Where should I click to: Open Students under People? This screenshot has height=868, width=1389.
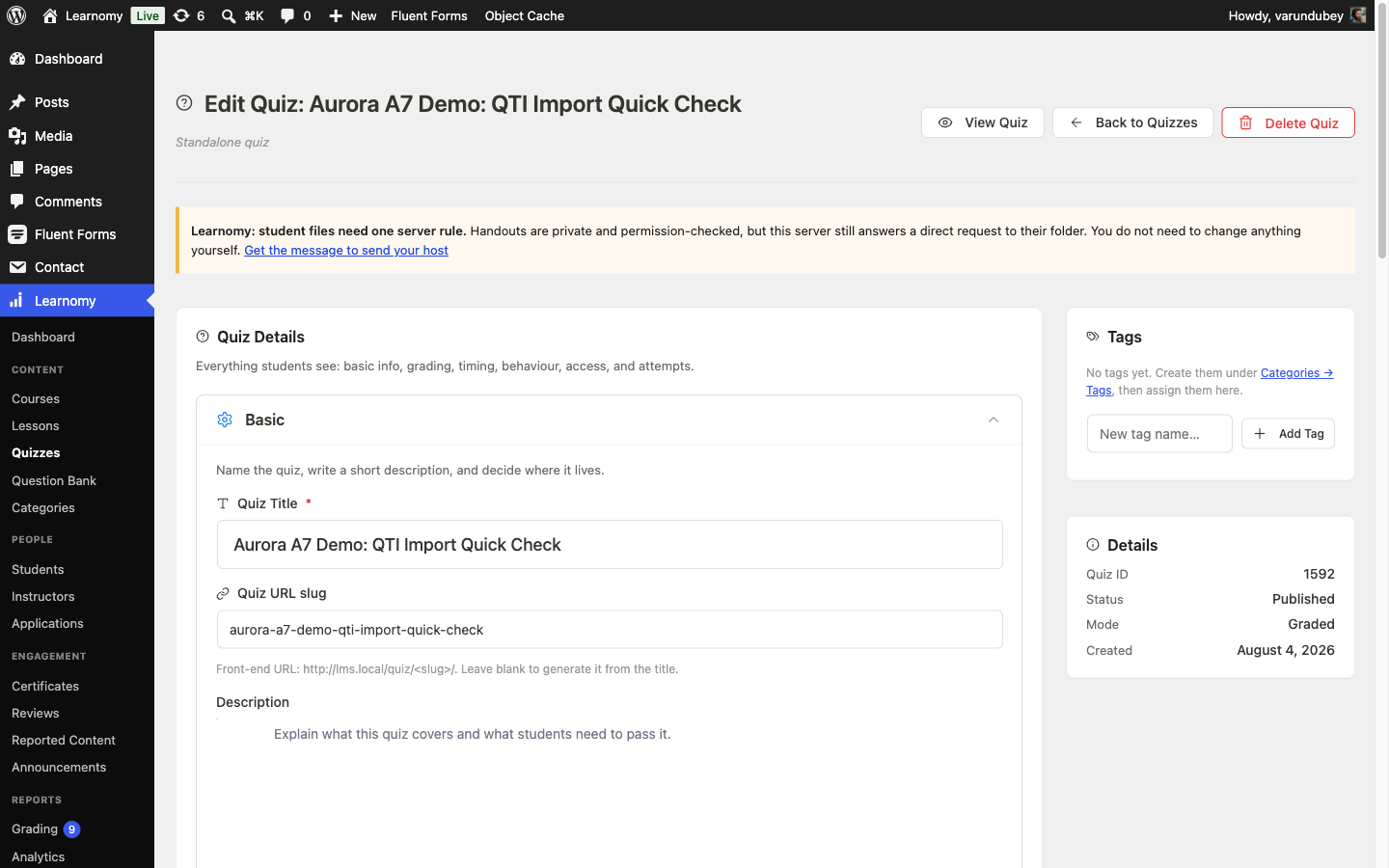pyautogui.click(x=38, y=569)
